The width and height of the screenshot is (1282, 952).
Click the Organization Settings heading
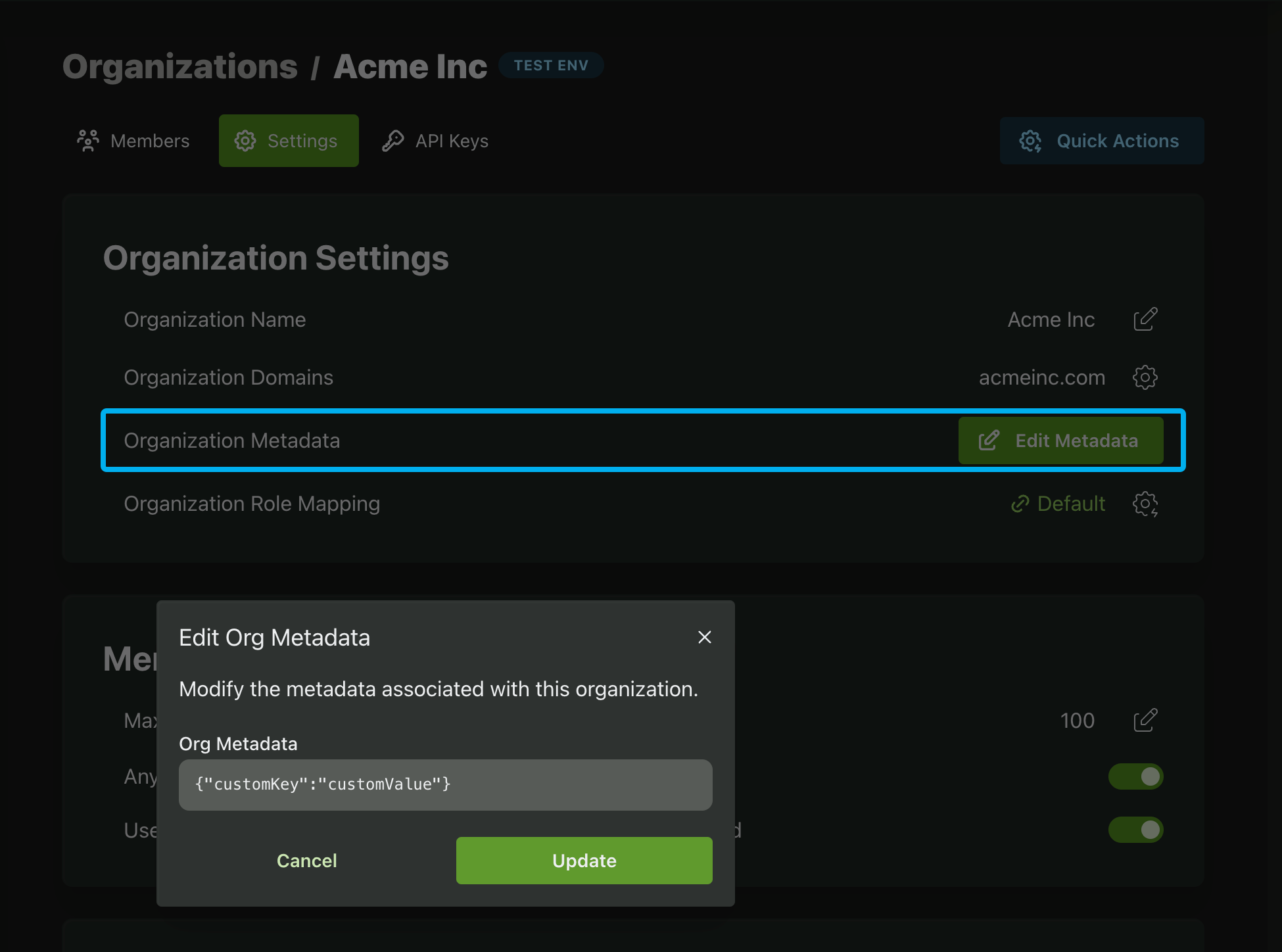[276, 258]
